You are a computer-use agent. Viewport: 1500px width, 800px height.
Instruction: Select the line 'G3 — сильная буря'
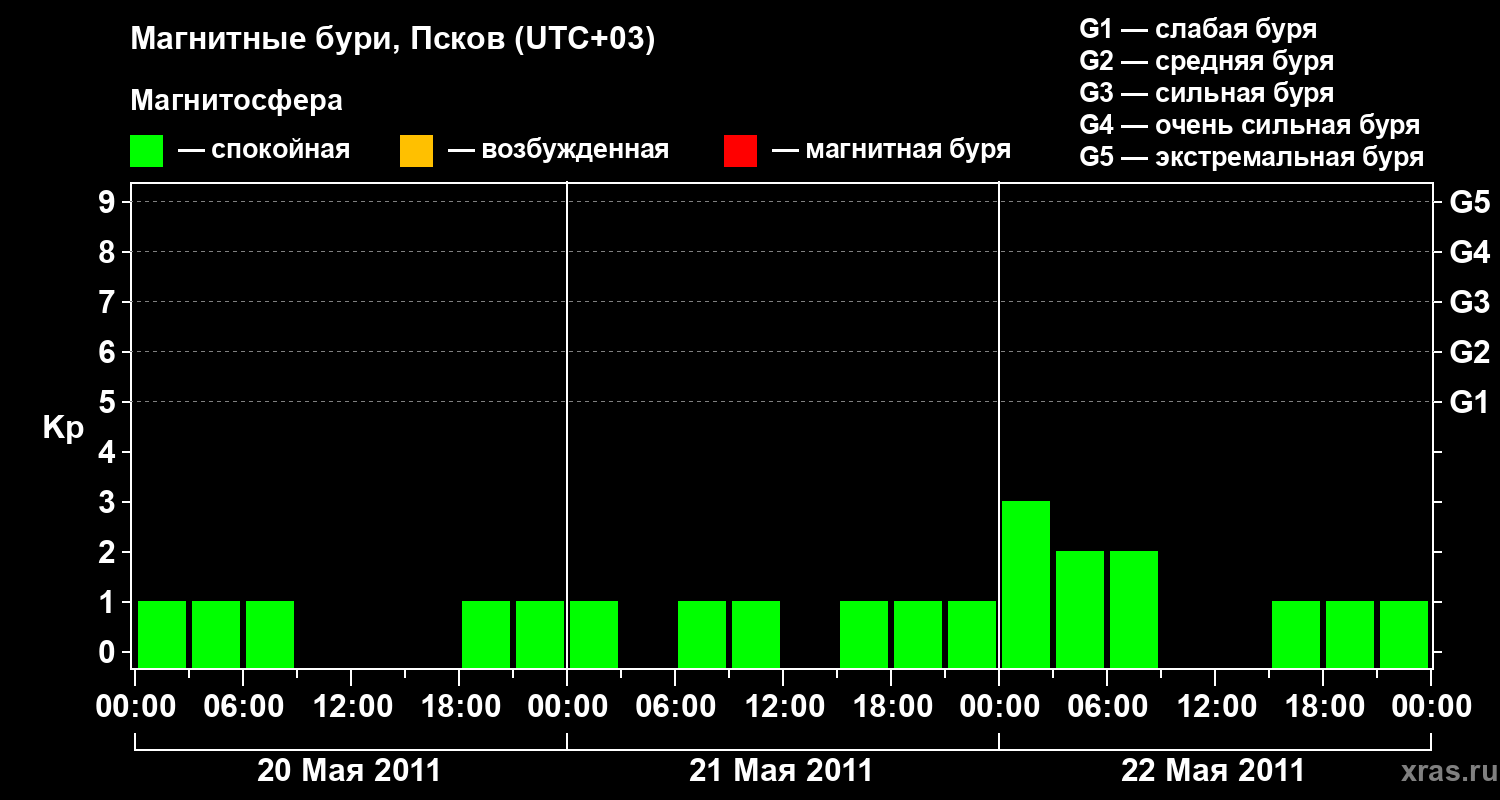[x=1206, y=93]
